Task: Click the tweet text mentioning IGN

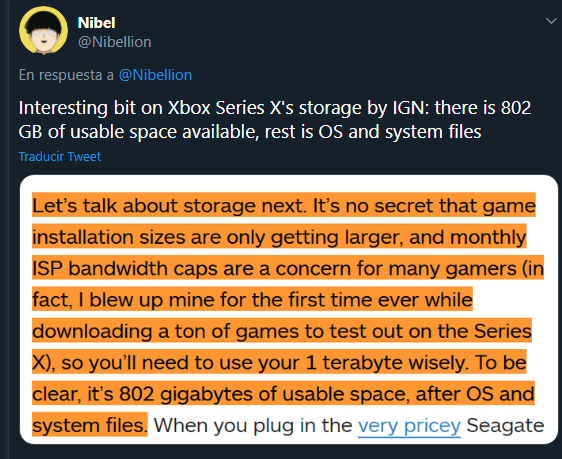Action: pyautogui.click(x=275, y=120)
